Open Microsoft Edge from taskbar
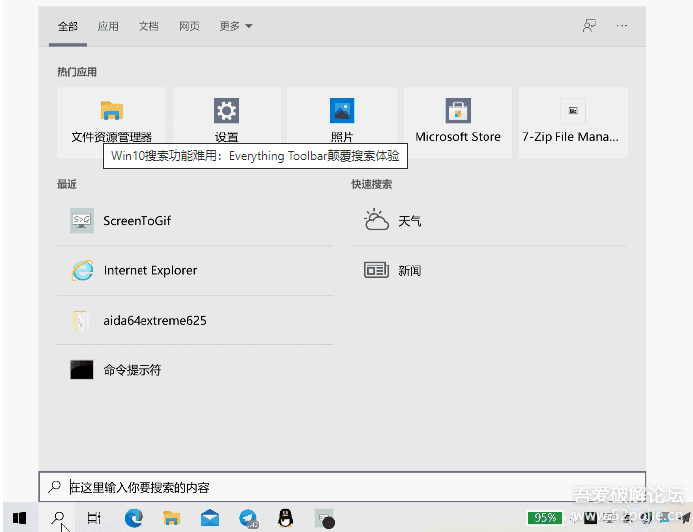693x532 pixels. [133, 518]
